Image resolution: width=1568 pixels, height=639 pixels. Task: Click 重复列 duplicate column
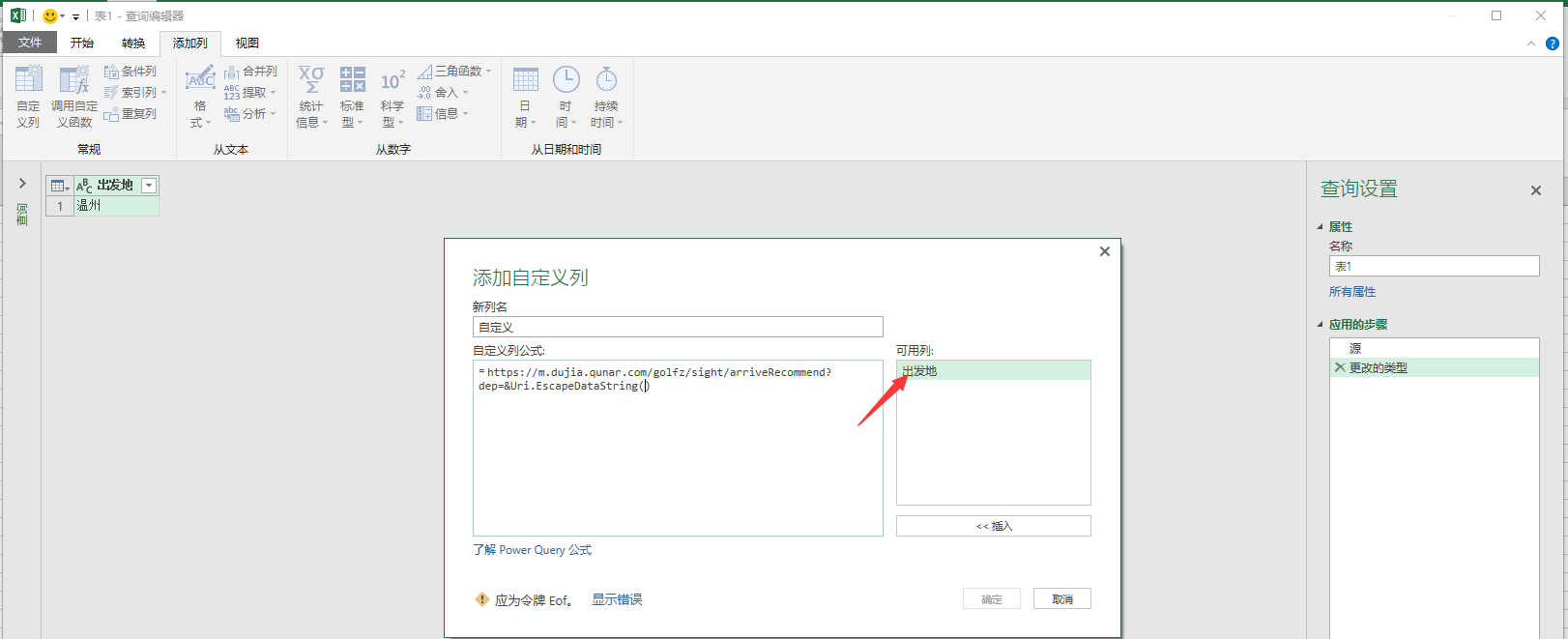(131, 114)
